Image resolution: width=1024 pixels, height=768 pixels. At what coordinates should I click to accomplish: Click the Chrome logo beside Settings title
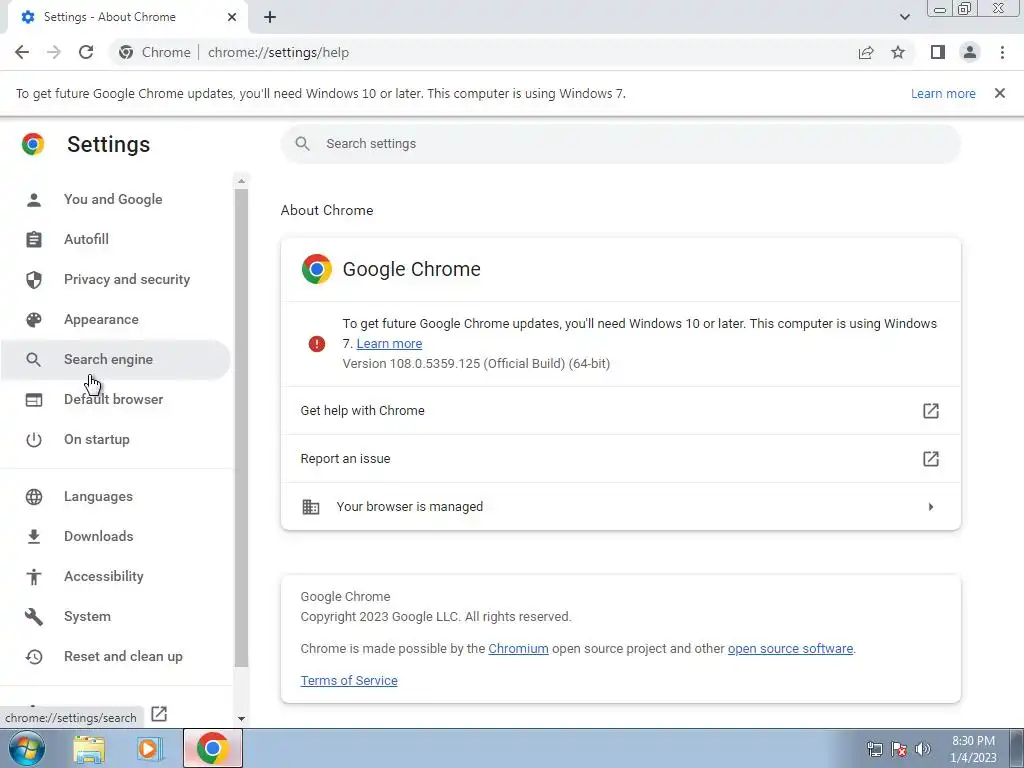(x=33, y=144)
